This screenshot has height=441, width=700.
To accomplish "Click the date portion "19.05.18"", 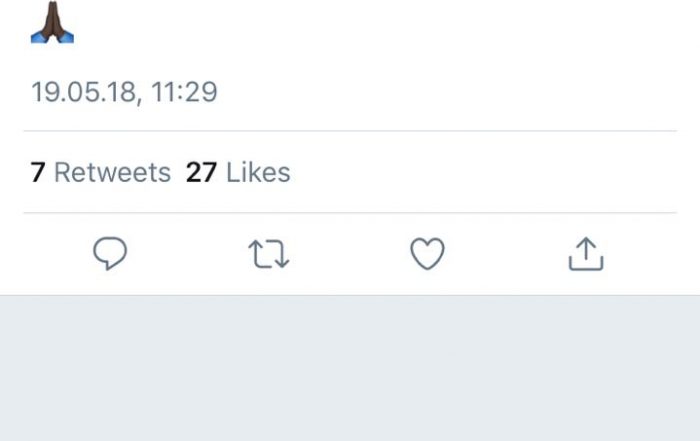I will tap(86, 93).
